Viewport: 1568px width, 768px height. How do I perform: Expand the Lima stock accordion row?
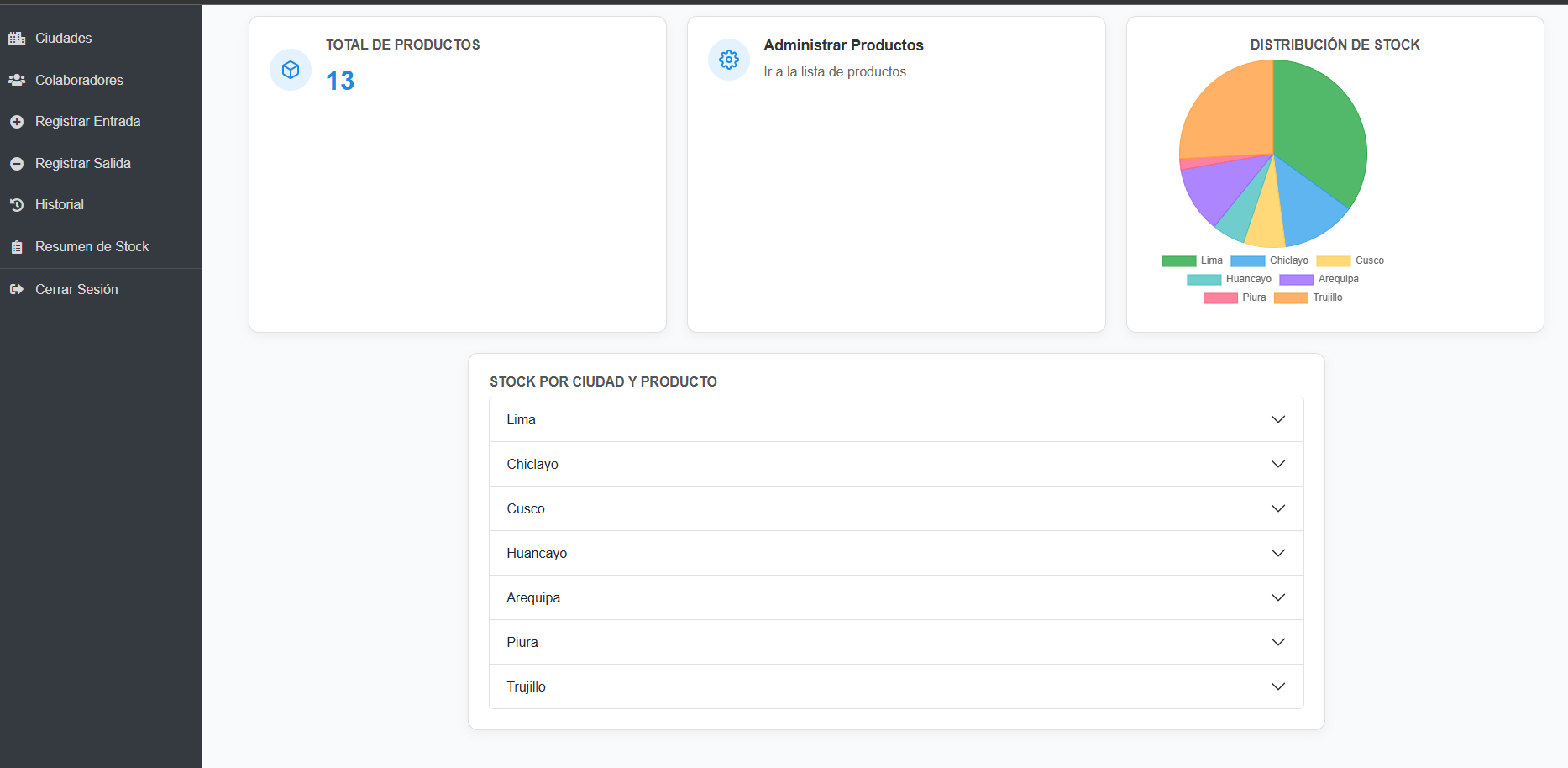(x=896, y=419)
